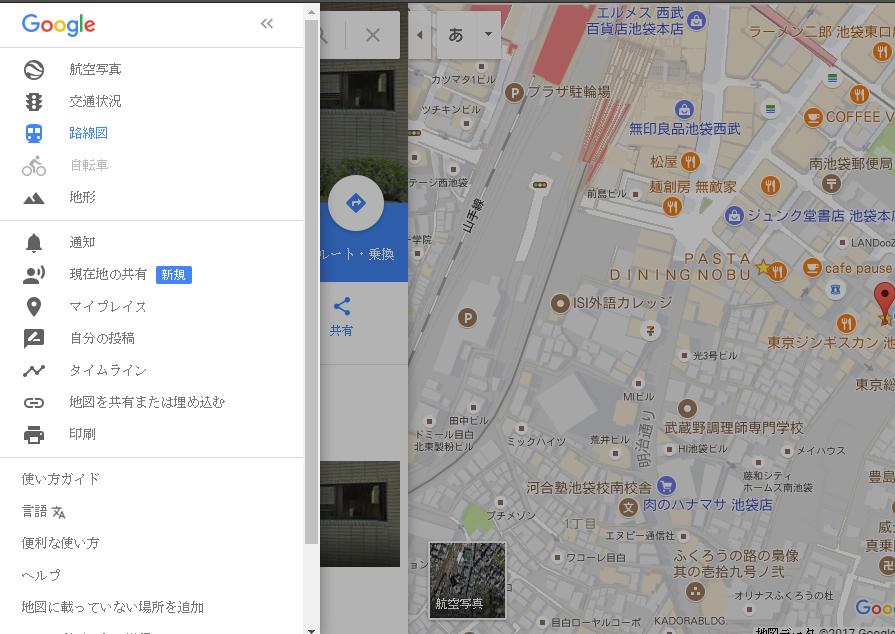
Task: Click the 河合塾池袋校南校舎 cart icon
Action: point(666,486)
